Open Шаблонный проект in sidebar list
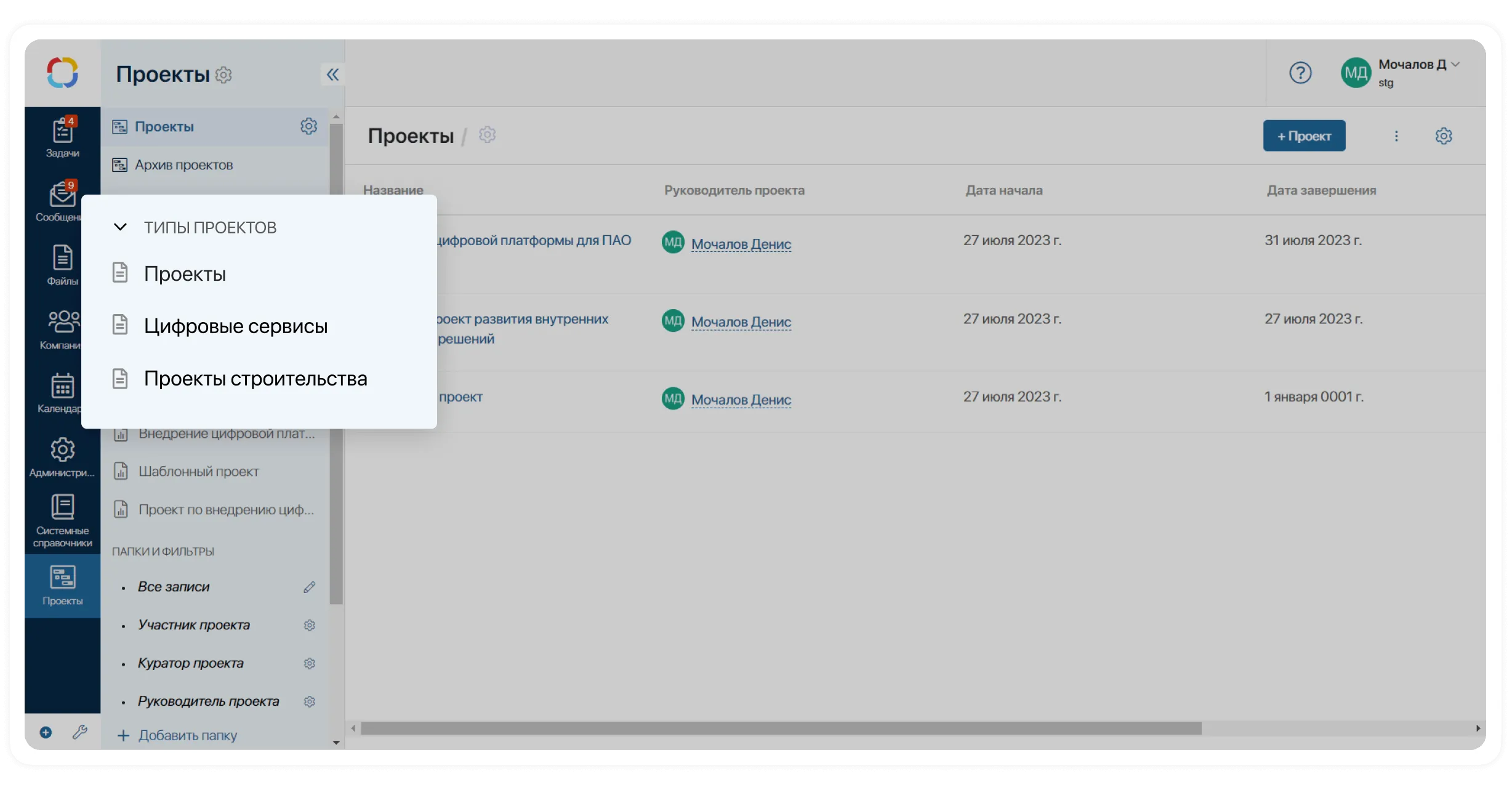Screen dimensions: 1512x787 (198, 472)
